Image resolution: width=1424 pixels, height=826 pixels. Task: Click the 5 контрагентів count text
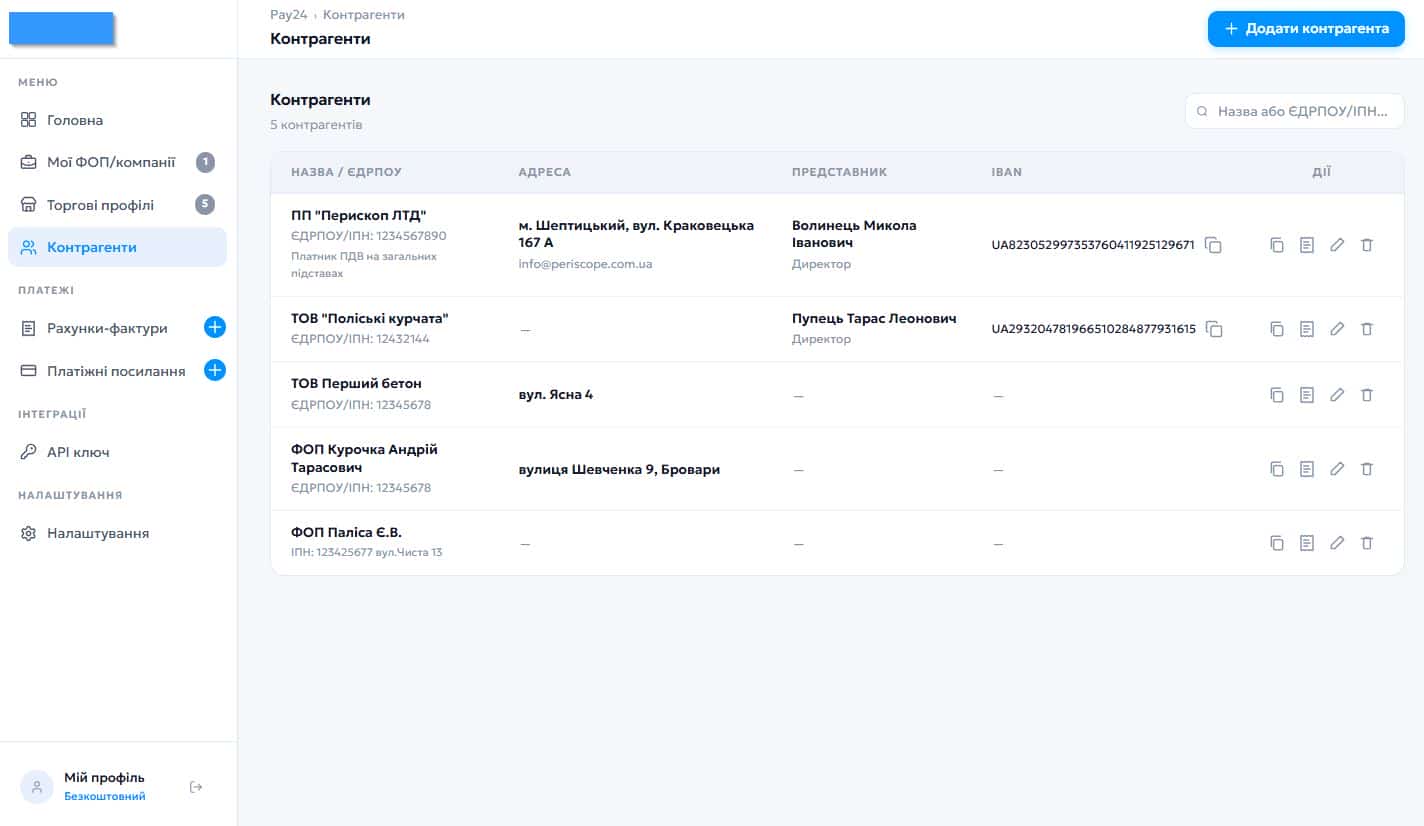pyautogui.click(x=316, y=125)
